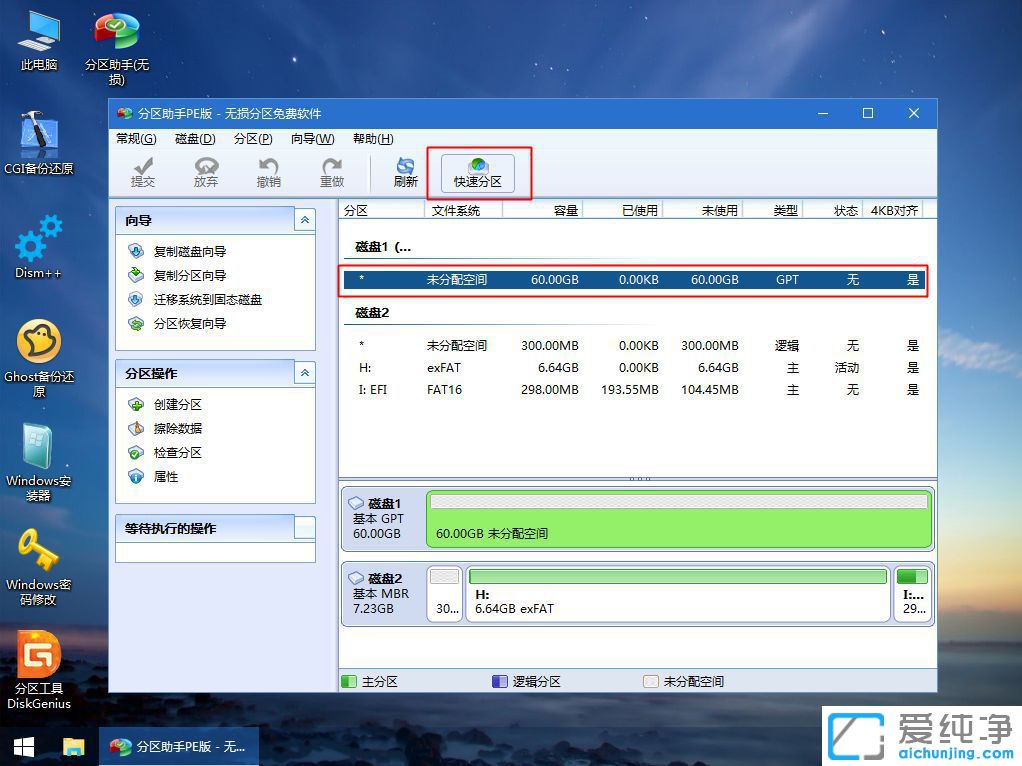1022x766 pixels.
Task: Click the 重做 (Redo) toolbar icon
Action: tap(332, 172)
